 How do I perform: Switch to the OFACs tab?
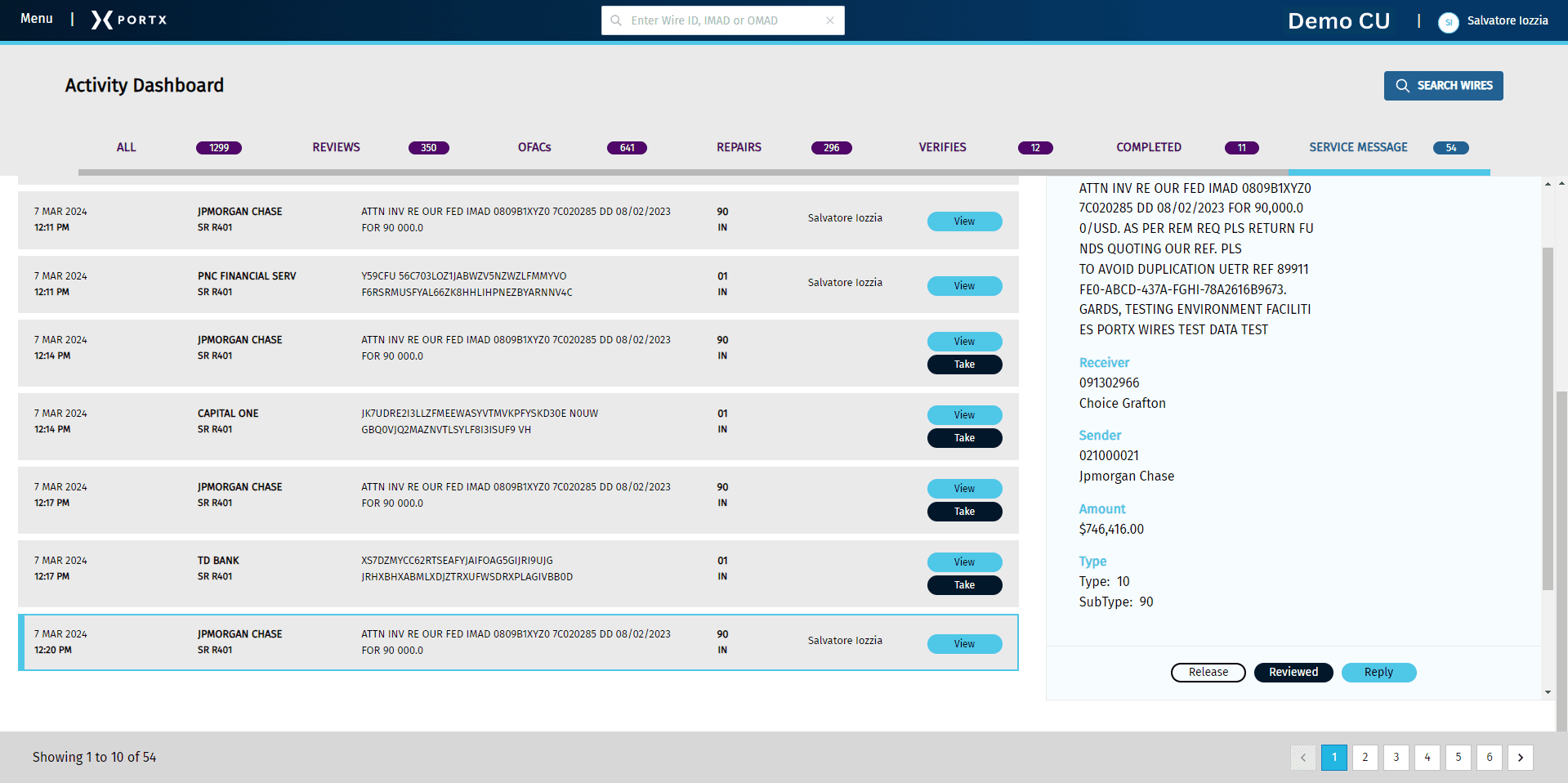534,147
